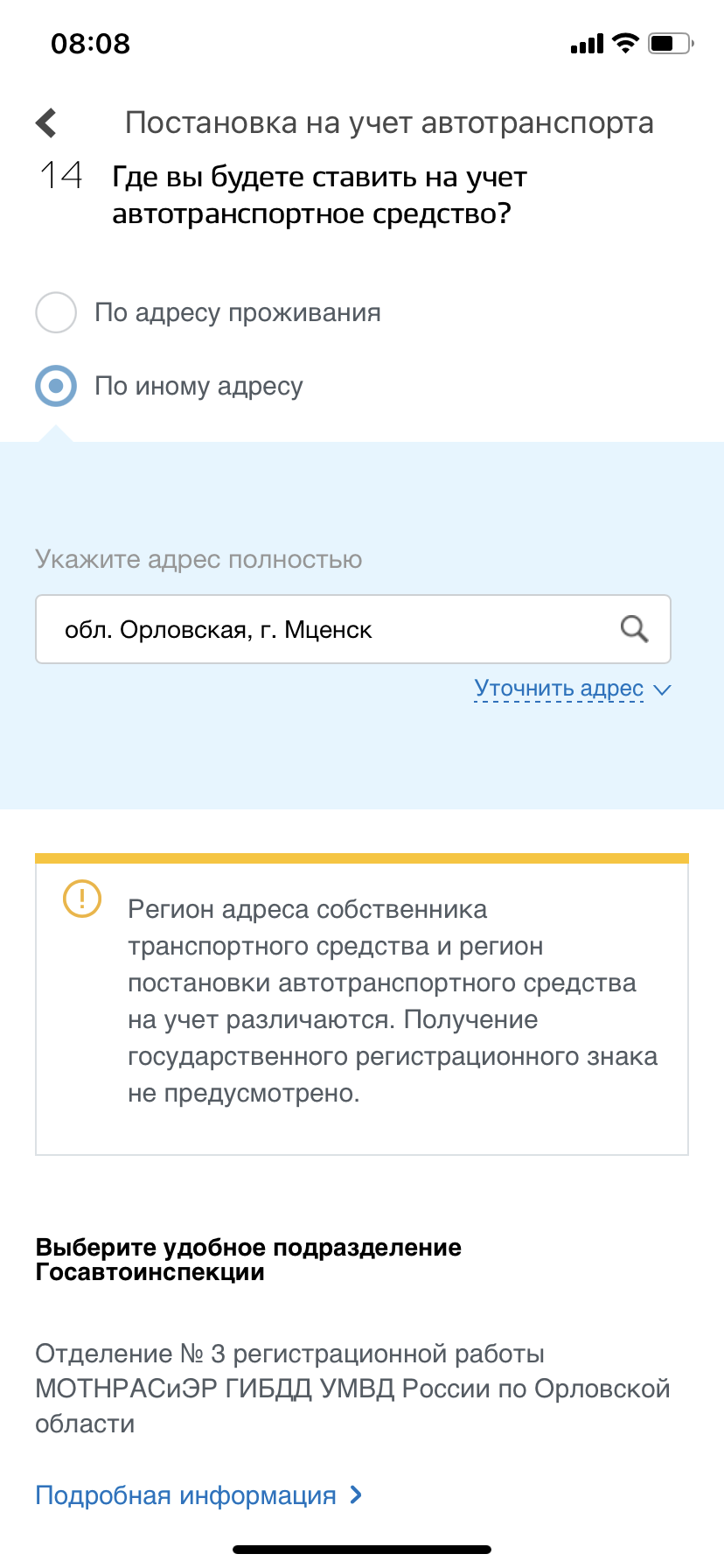This screenshot has height=1568, width=724.
Task: Expand the chevron beside "Уточнить адрес"
Action: (663, 689)
